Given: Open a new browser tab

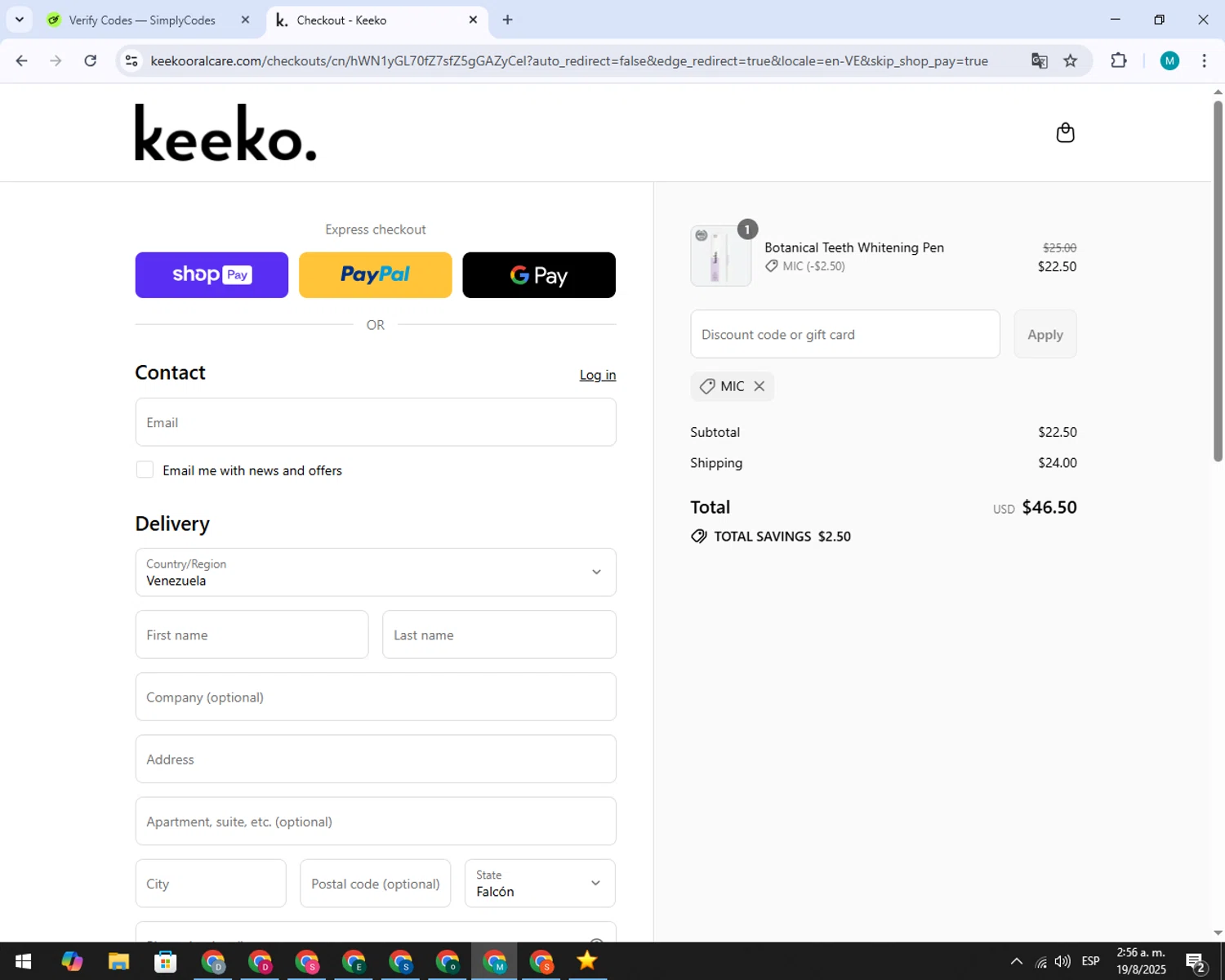Looking at the screenshot, I should point(507,20).
